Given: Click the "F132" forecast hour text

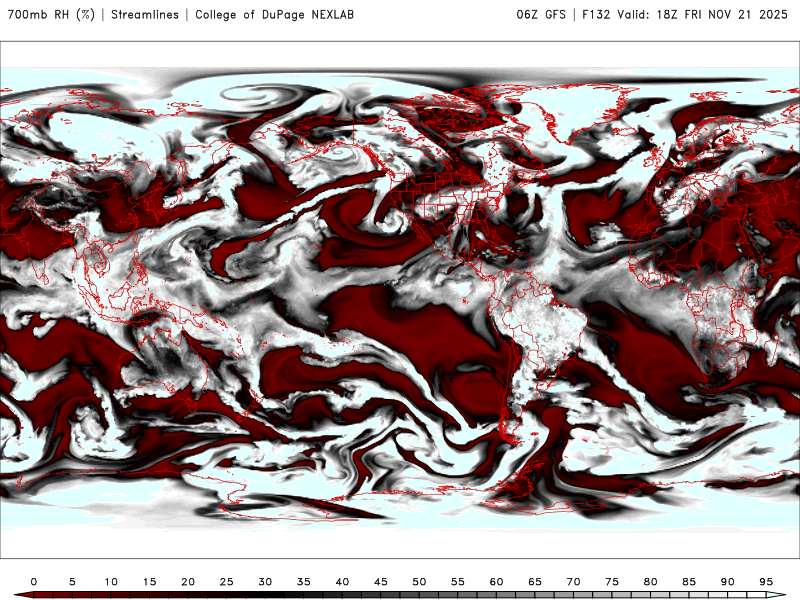Looking at the screenshot, I should pyautogui.click(x=596, y=14).
